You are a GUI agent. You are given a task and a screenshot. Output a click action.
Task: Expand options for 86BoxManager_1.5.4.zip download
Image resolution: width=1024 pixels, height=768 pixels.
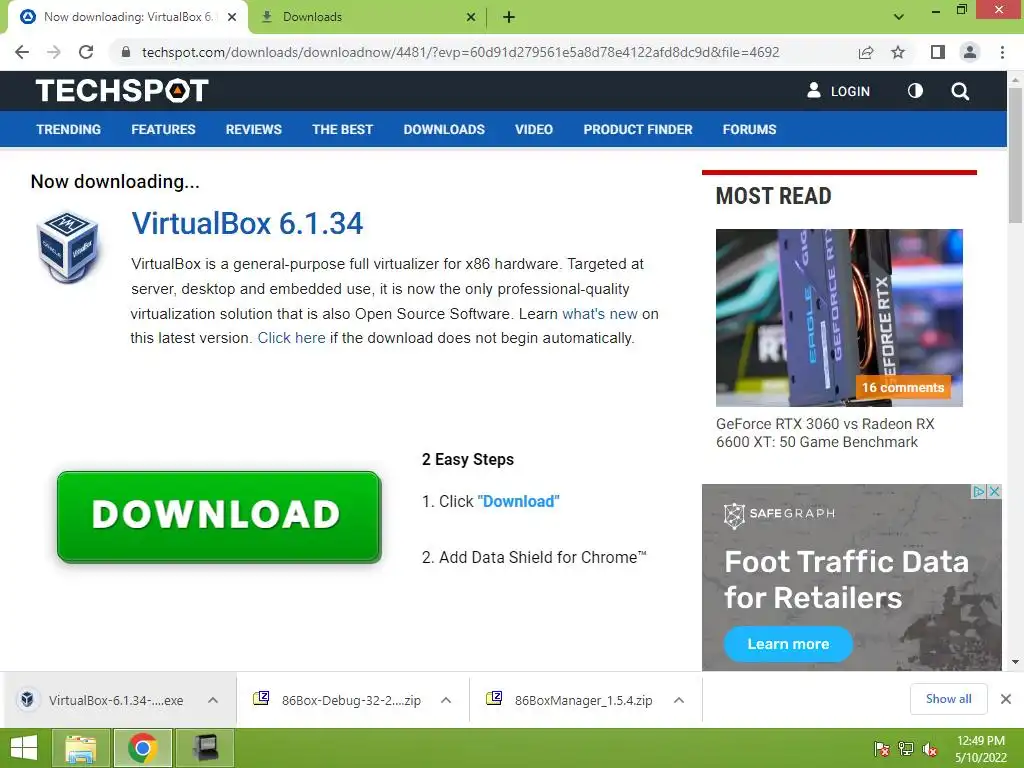tap(679, 700)
